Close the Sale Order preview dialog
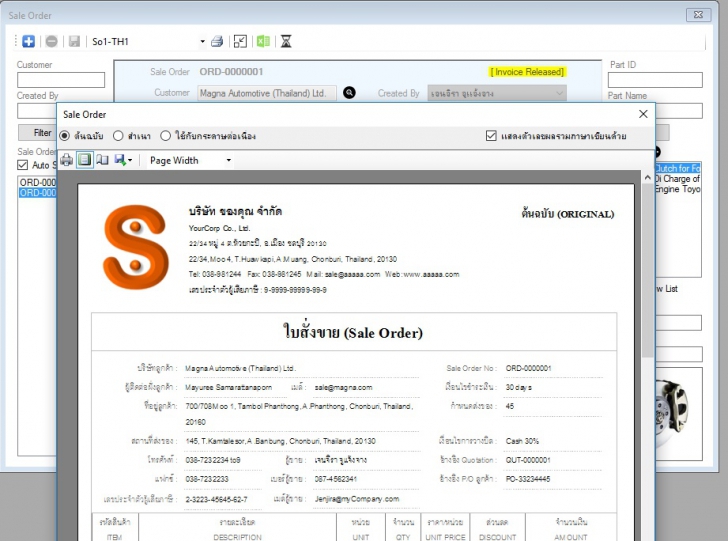The image size is (728, 541). [643, 114]
